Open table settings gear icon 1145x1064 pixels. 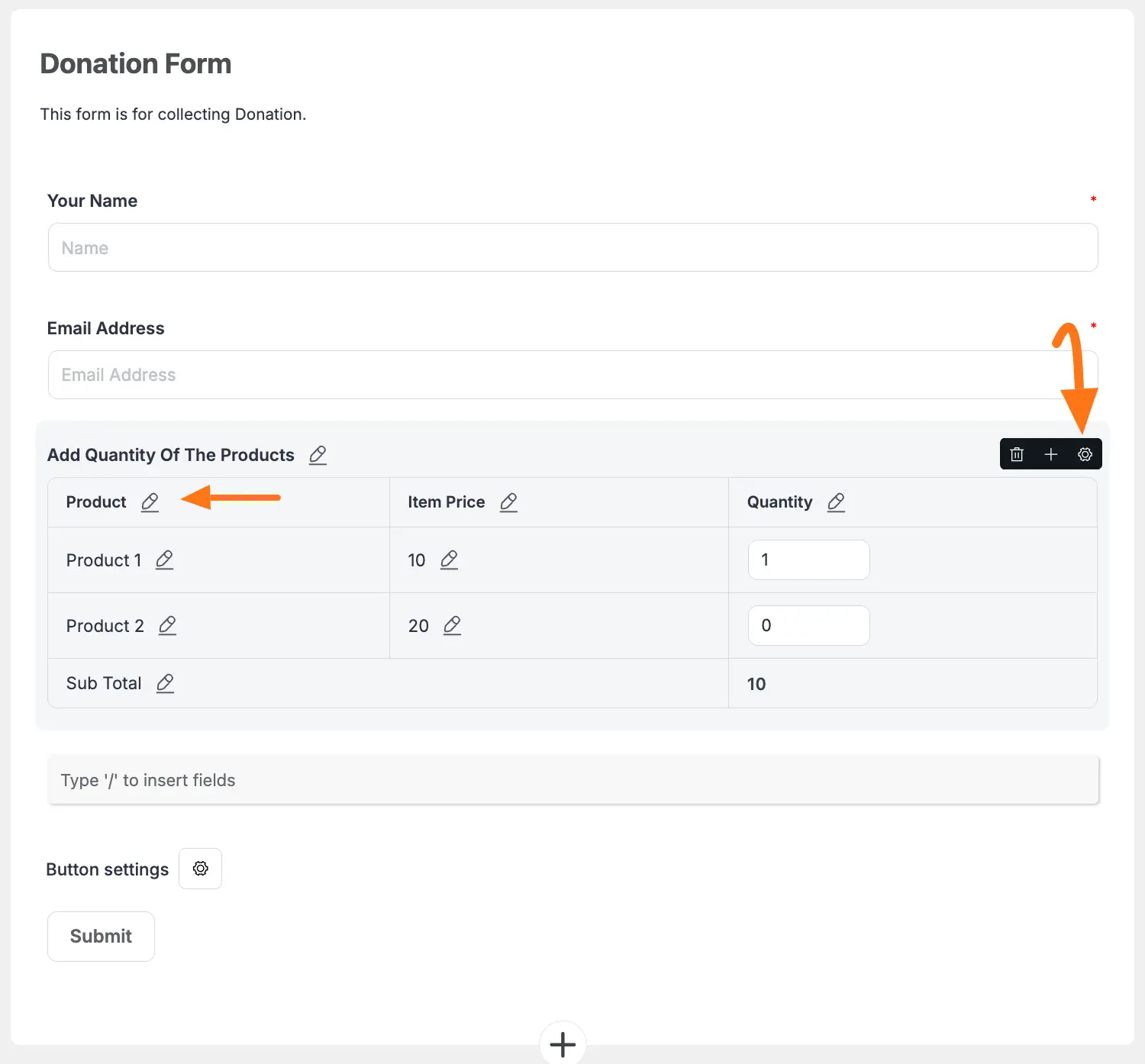pyautogui.click(x=1085, y=454)
